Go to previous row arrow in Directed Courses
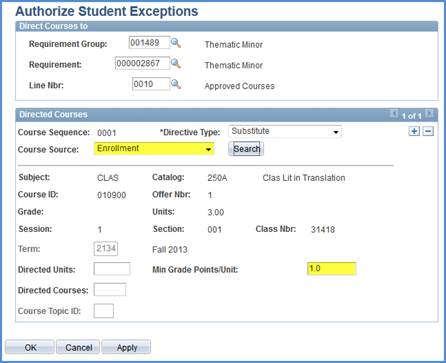446x363 pixels. tap(394, 114)
